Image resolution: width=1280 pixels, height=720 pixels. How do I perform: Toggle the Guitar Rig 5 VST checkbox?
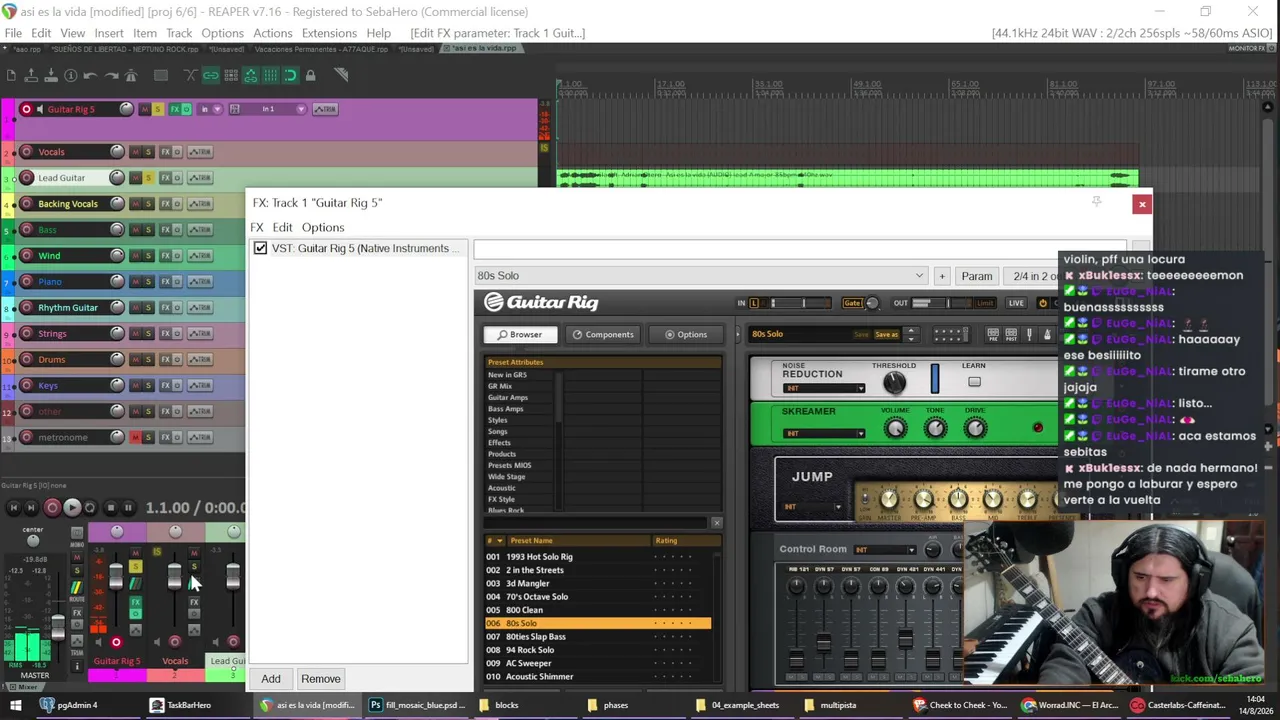(260, 248)
